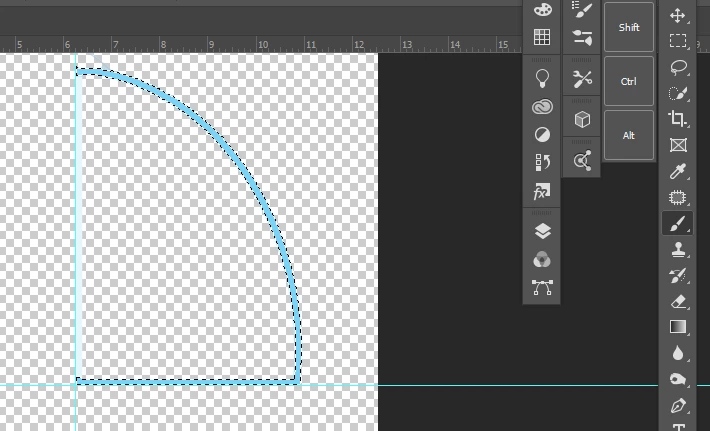
Task: Select the Rectangular Marquee tool
Action: pyautogui.click(x=677, y=41)
